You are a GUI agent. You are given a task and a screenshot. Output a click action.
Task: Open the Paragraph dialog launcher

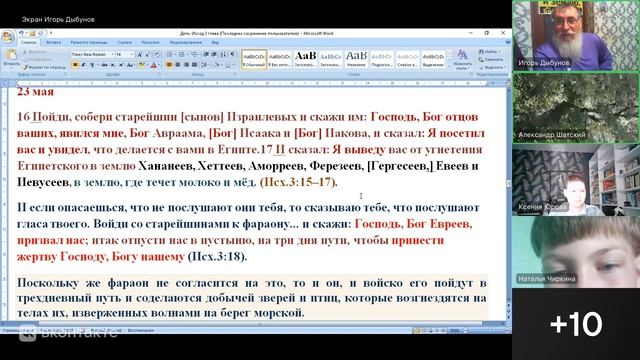coord(235,75)
